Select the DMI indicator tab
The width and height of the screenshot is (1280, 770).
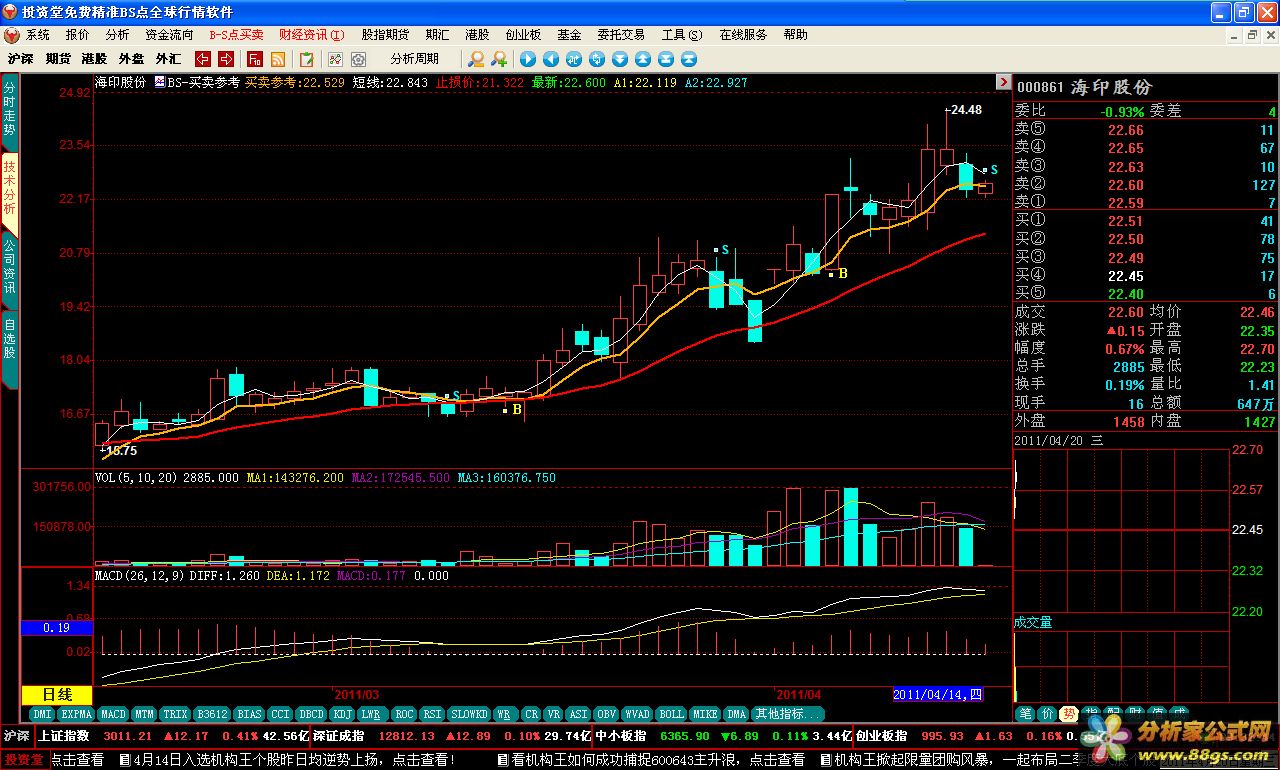[42, 714]
